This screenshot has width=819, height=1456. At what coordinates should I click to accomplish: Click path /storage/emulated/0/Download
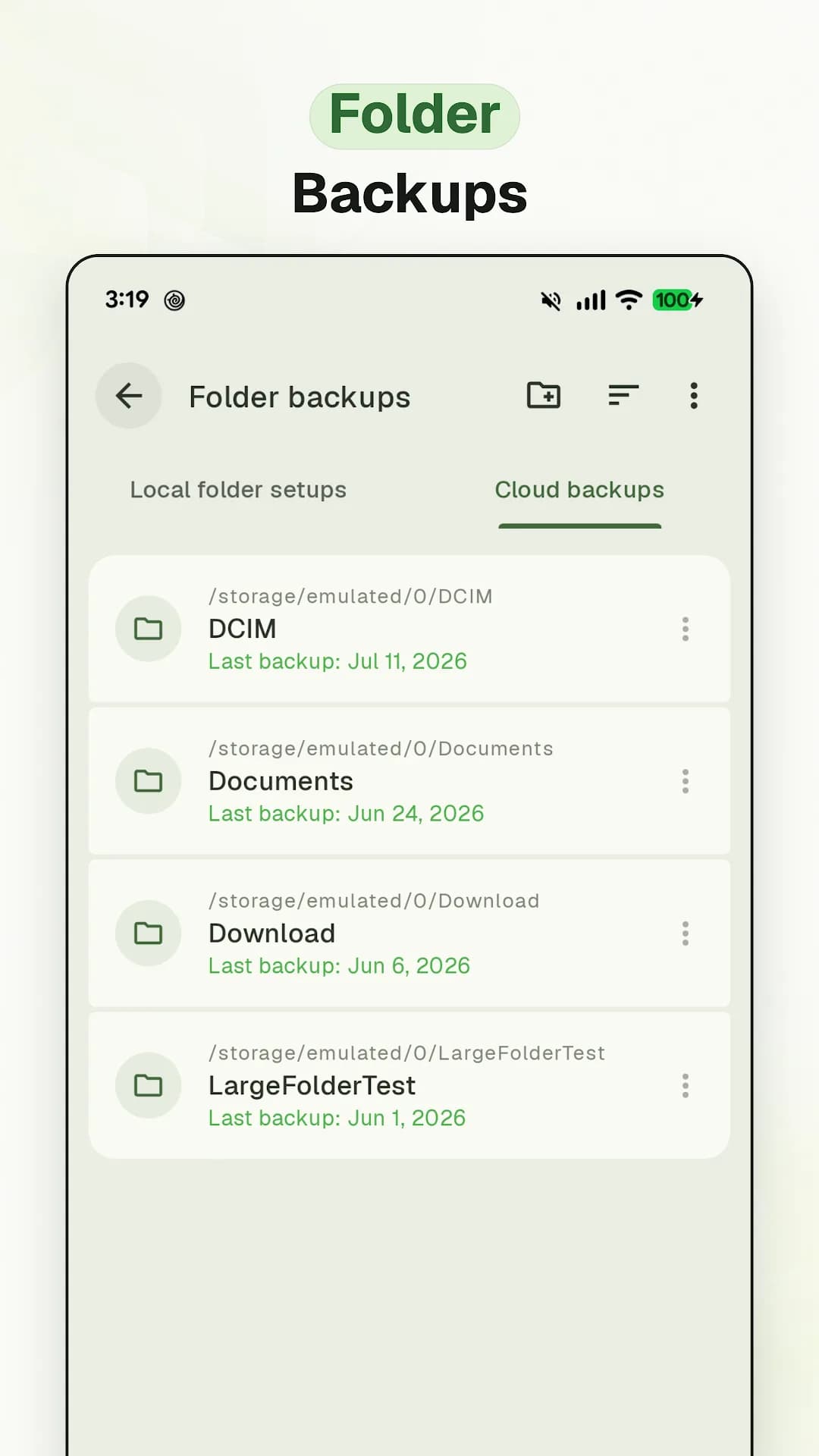point(374,902)
